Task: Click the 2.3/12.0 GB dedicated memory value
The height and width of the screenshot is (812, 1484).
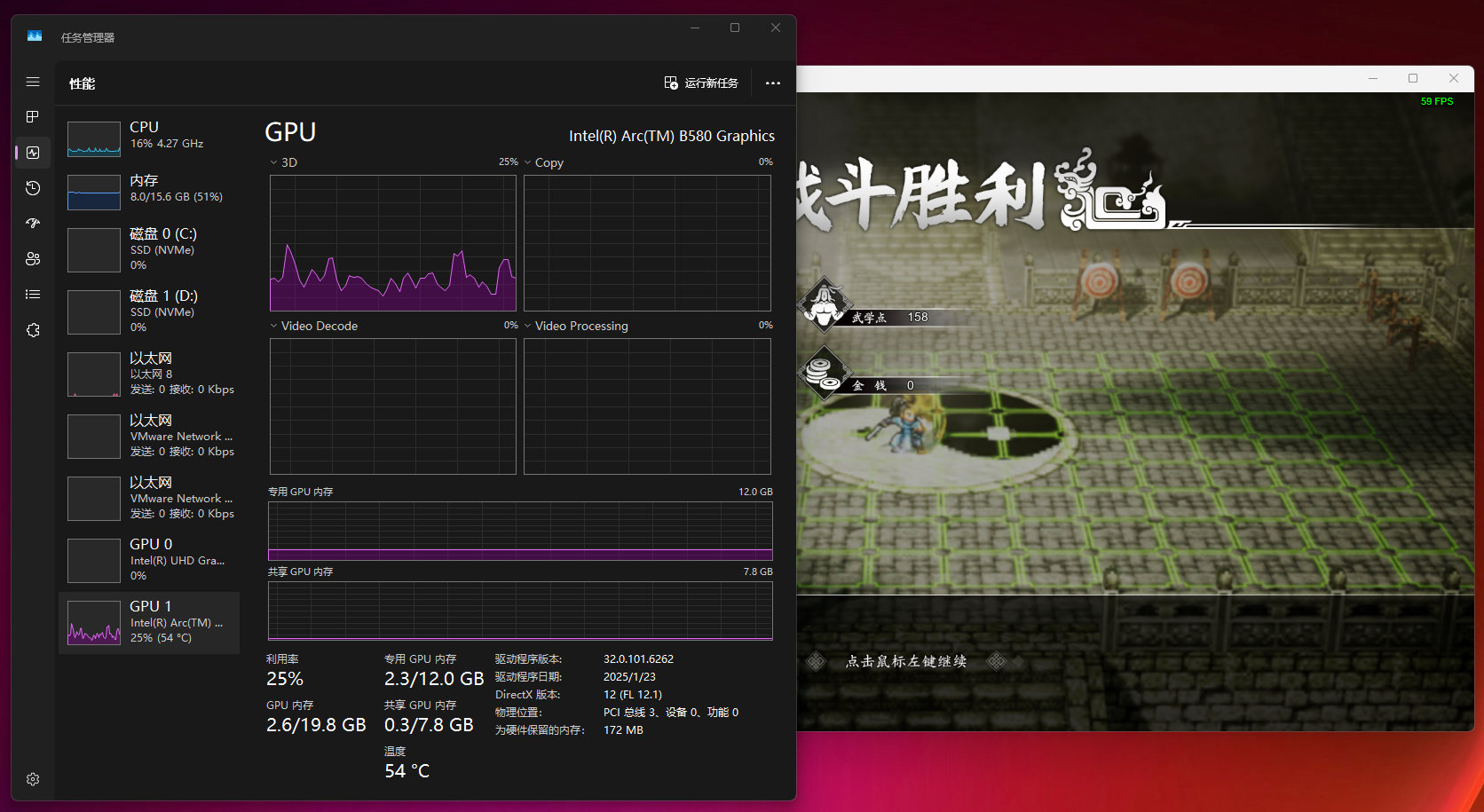Action: [x=434, y=679]
